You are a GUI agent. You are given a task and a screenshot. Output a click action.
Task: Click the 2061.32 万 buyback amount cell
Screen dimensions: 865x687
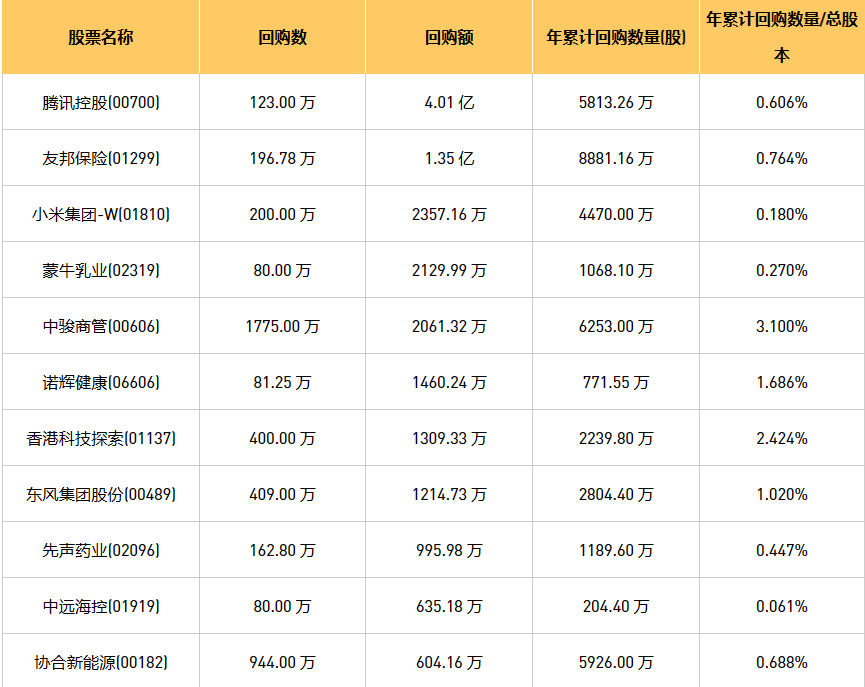click(x=449, y=326)
